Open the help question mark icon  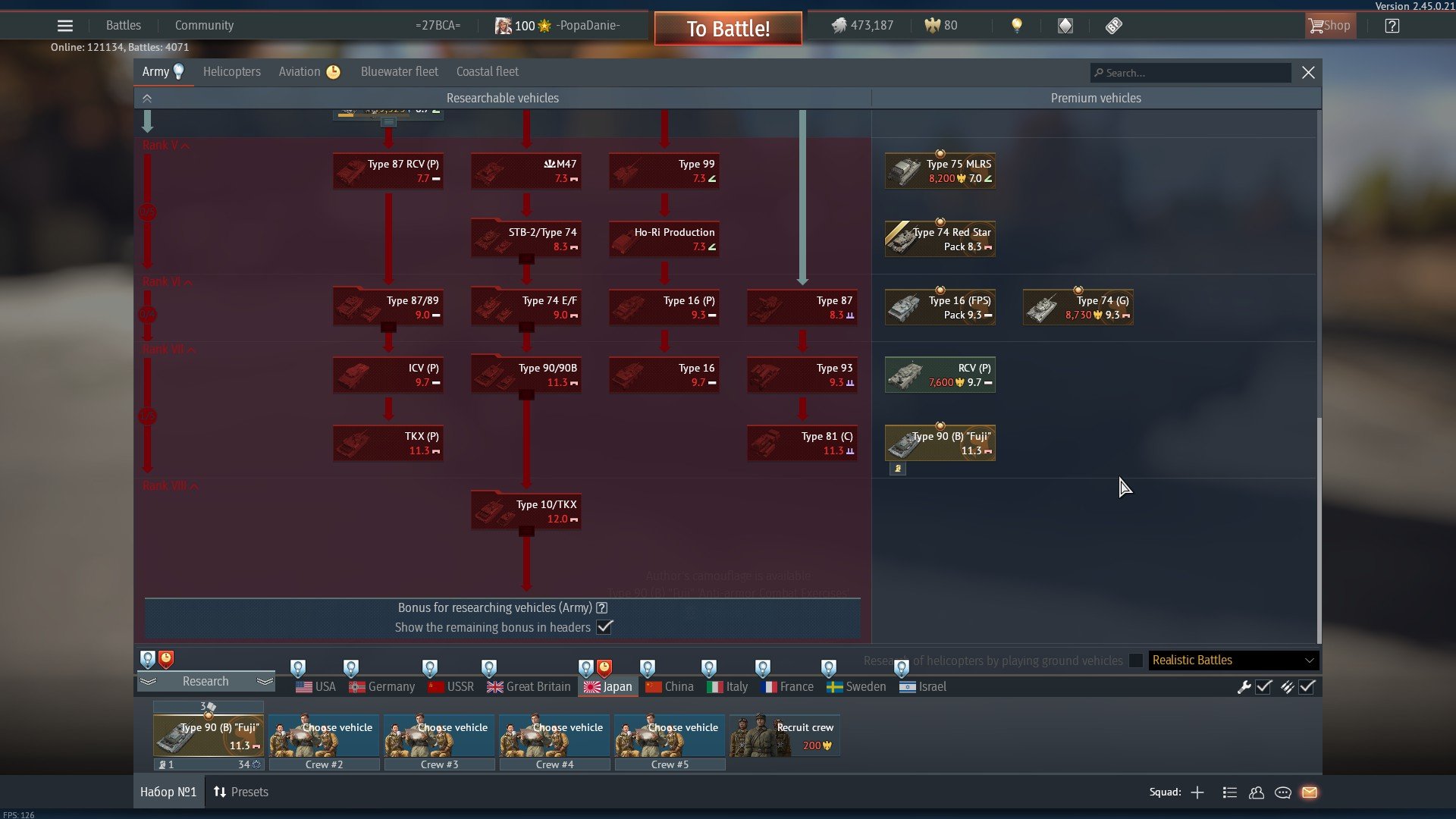pos(1392,26)
